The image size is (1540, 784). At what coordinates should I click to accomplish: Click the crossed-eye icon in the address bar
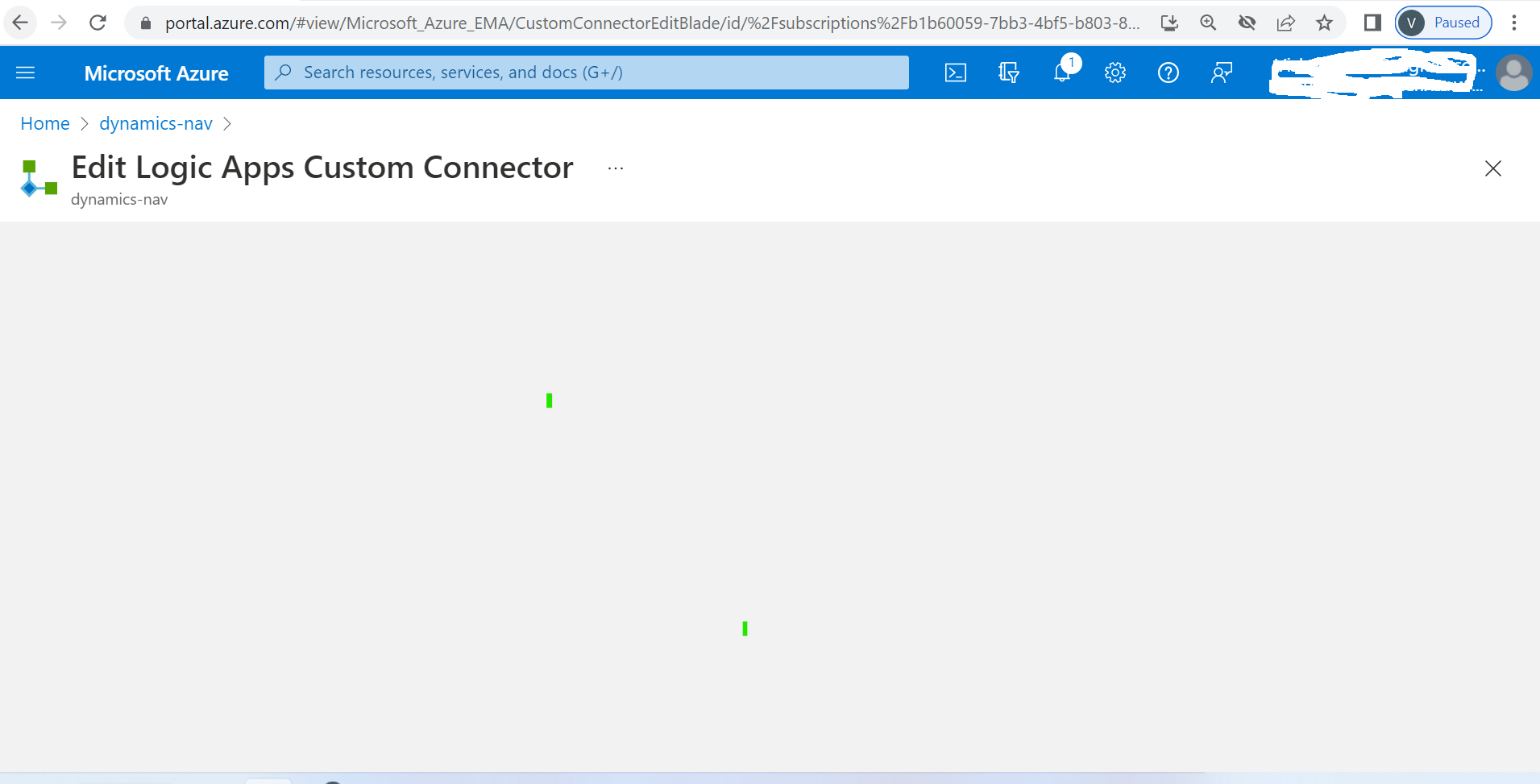1247,23
